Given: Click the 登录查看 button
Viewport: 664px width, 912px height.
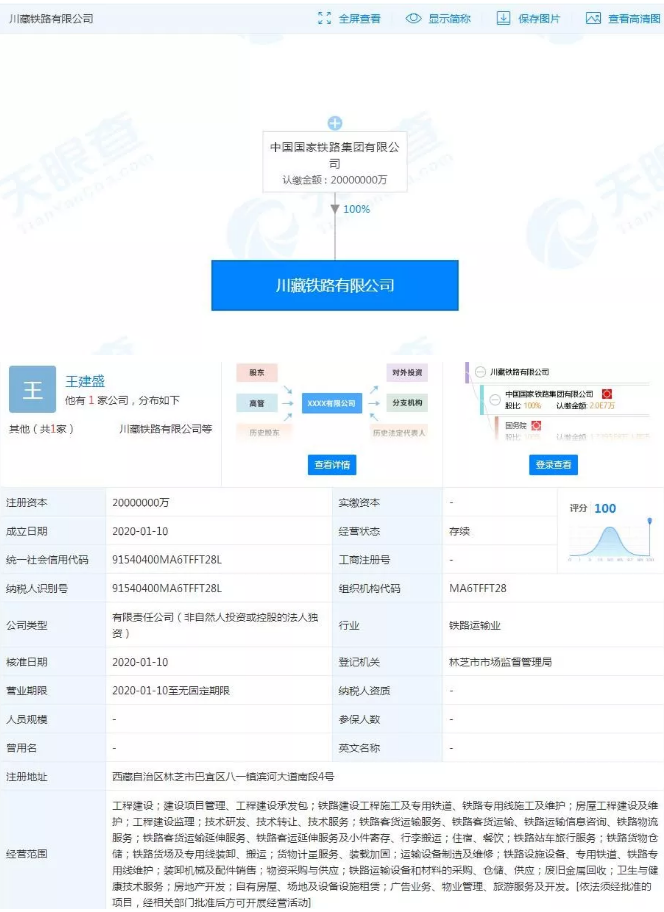Looking at the screenshot, I should (554, 465).
